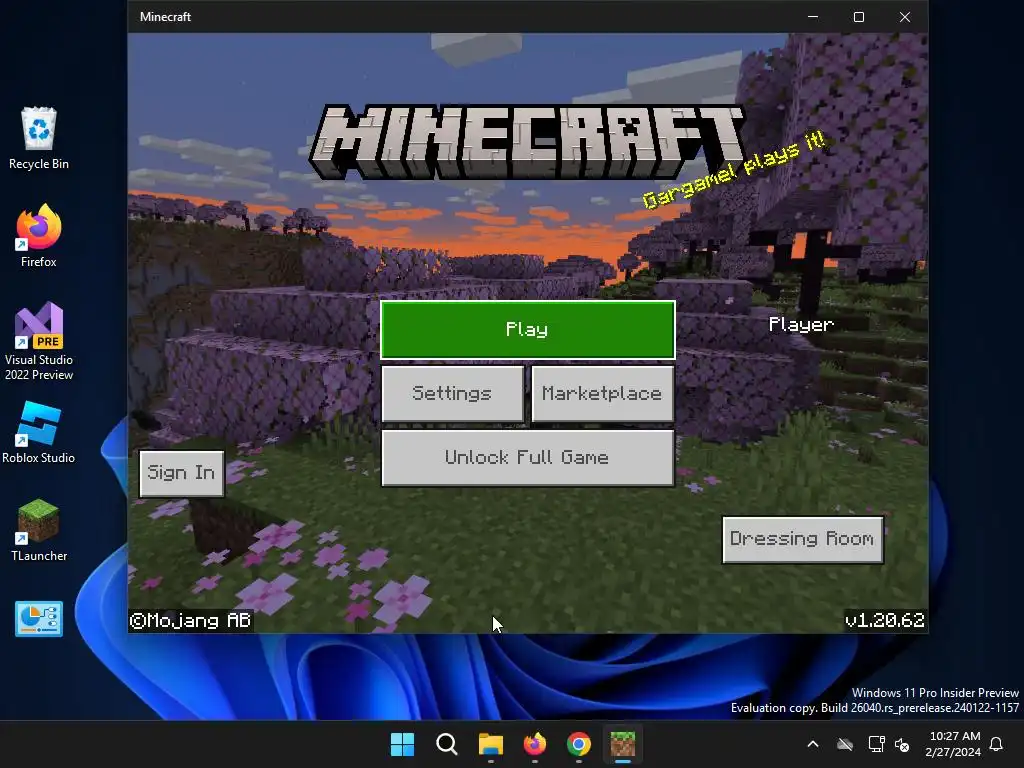
Task: Open Minecraft Settings
Action: point(453,393)
